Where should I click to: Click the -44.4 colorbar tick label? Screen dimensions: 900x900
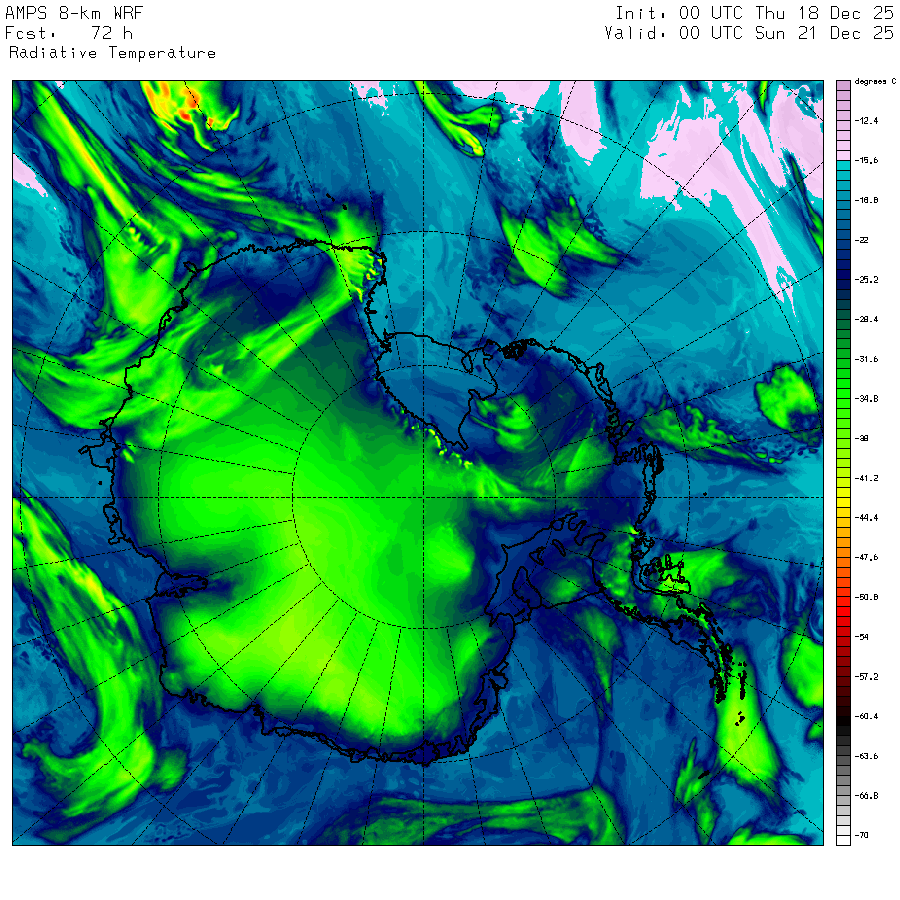[x=866, y=518]
